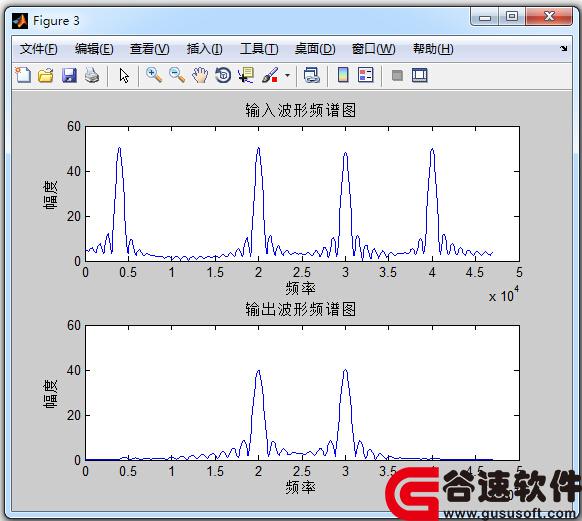The image size is (582, 521).
Task: Select the Pan hand tool
Action: (x=200, y=75)
